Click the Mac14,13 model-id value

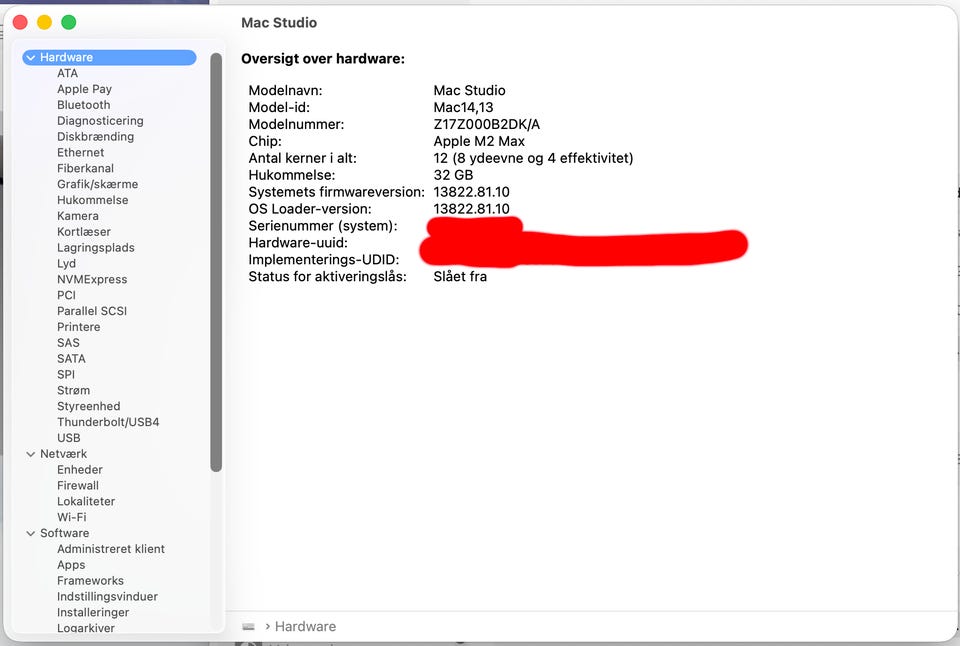pos(463,108)
